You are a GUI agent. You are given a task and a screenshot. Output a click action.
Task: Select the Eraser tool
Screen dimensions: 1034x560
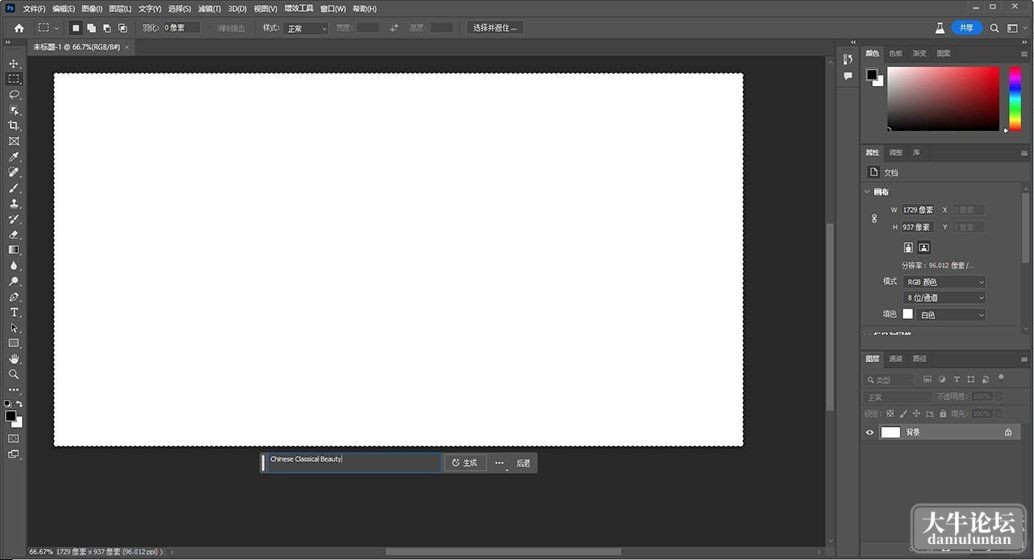click(14, 234)
